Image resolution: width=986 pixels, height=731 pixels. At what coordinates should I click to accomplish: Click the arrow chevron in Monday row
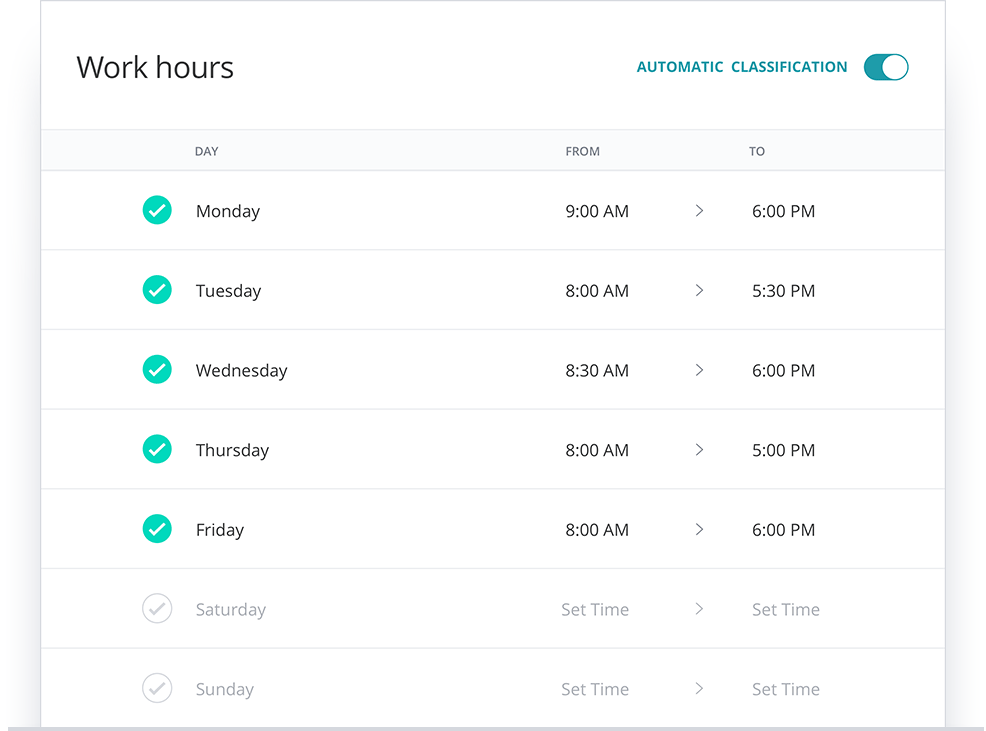[699, 211]
